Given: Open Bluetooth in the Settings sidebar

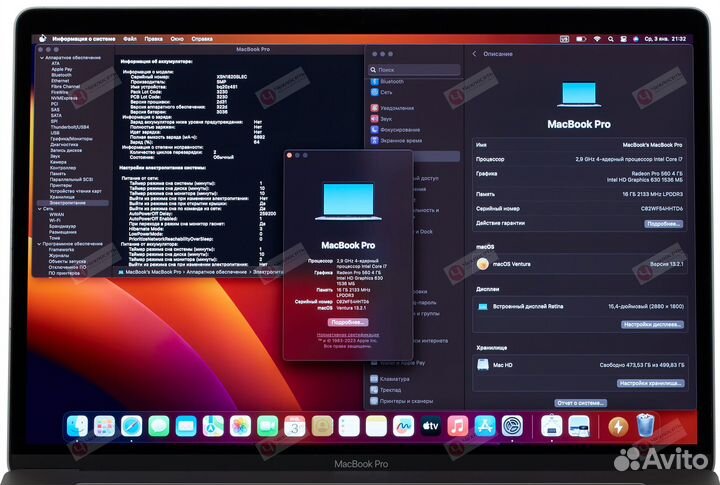Looking at the screenshot, I should [x=387, y=81].
